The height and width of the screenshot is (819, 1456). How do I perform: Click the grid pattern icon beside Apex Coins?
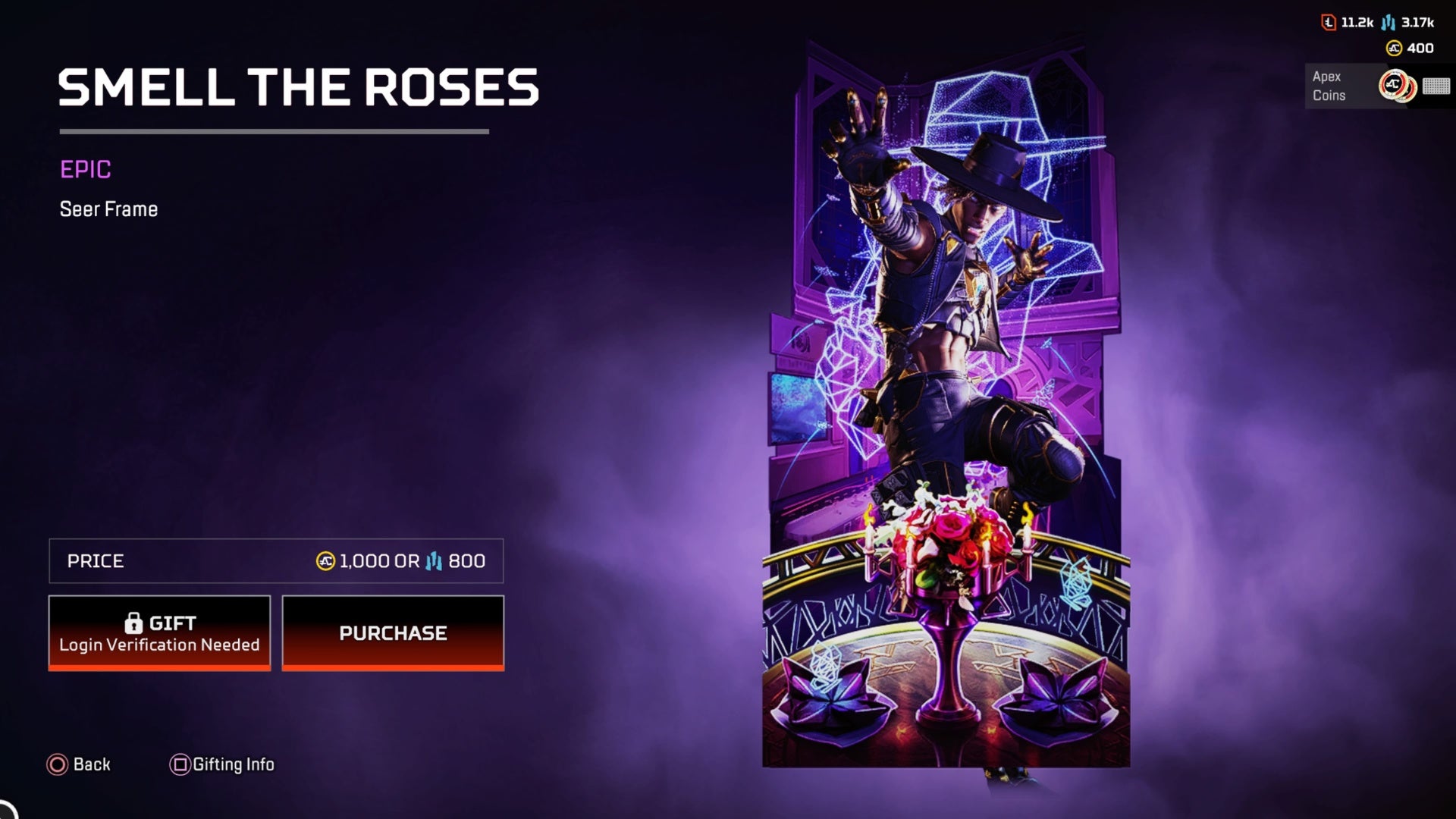pyautogui.click(x=1436, y=86)
